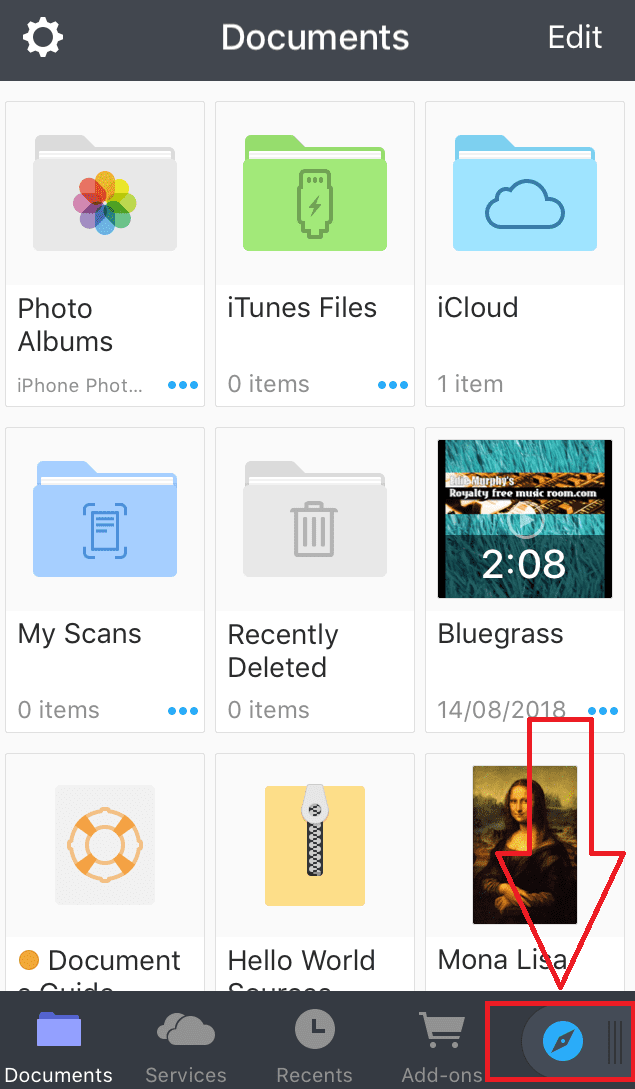Tap the compass browser icon
The height and width of the screenshot is (1089, 635).
coord(562,1042)
